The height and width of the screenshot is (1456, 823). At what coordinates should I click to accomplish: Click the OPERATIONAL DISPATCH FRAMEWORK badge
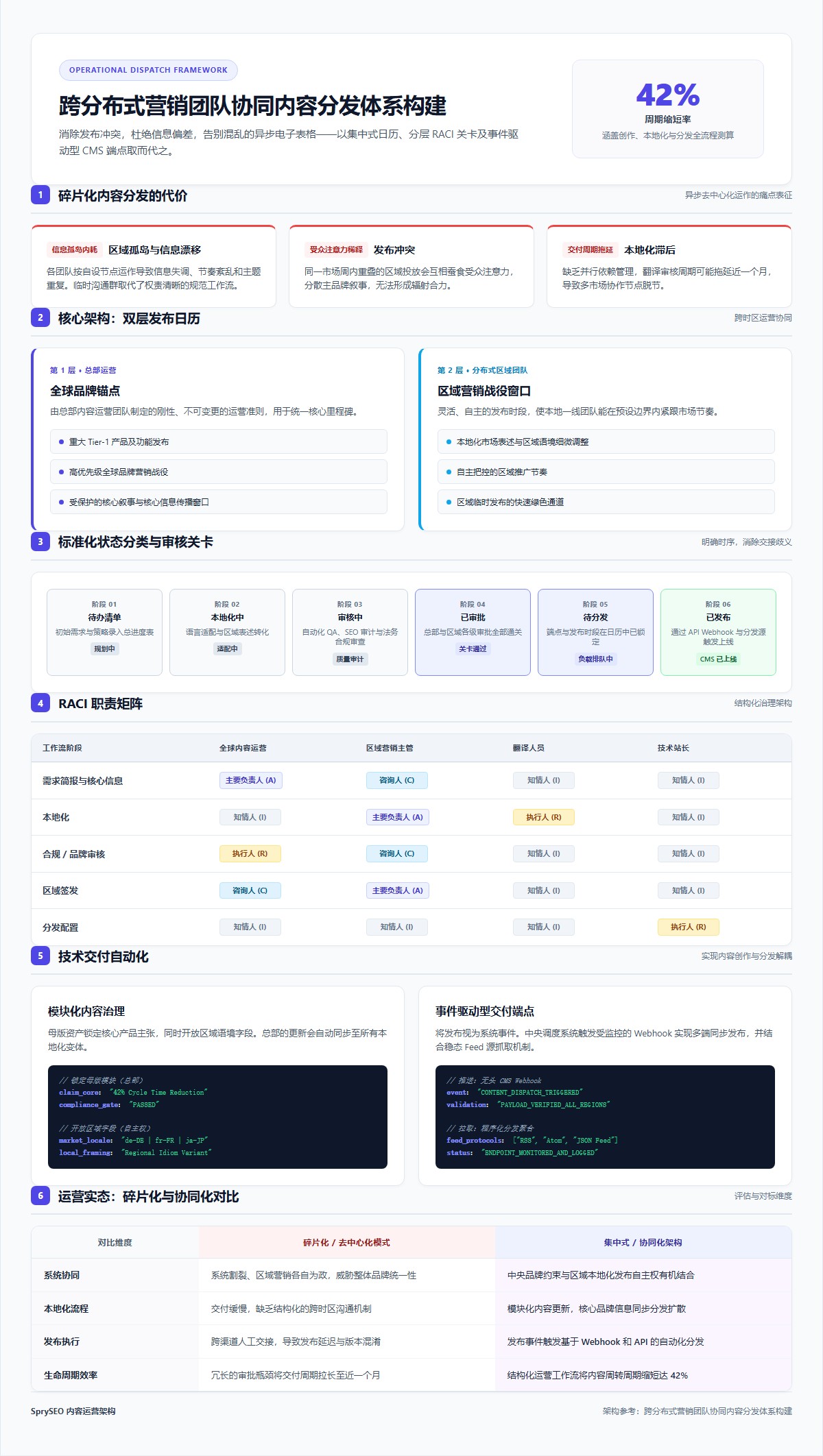coord(148,70)
